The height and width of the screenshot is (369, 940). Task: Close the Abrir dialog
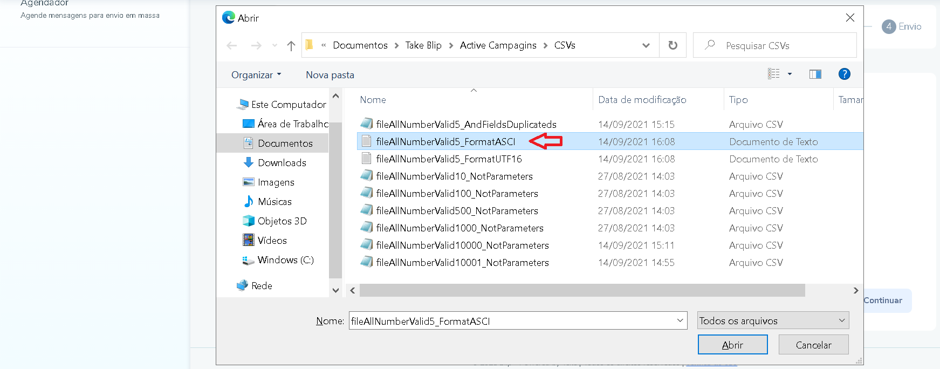850,18
